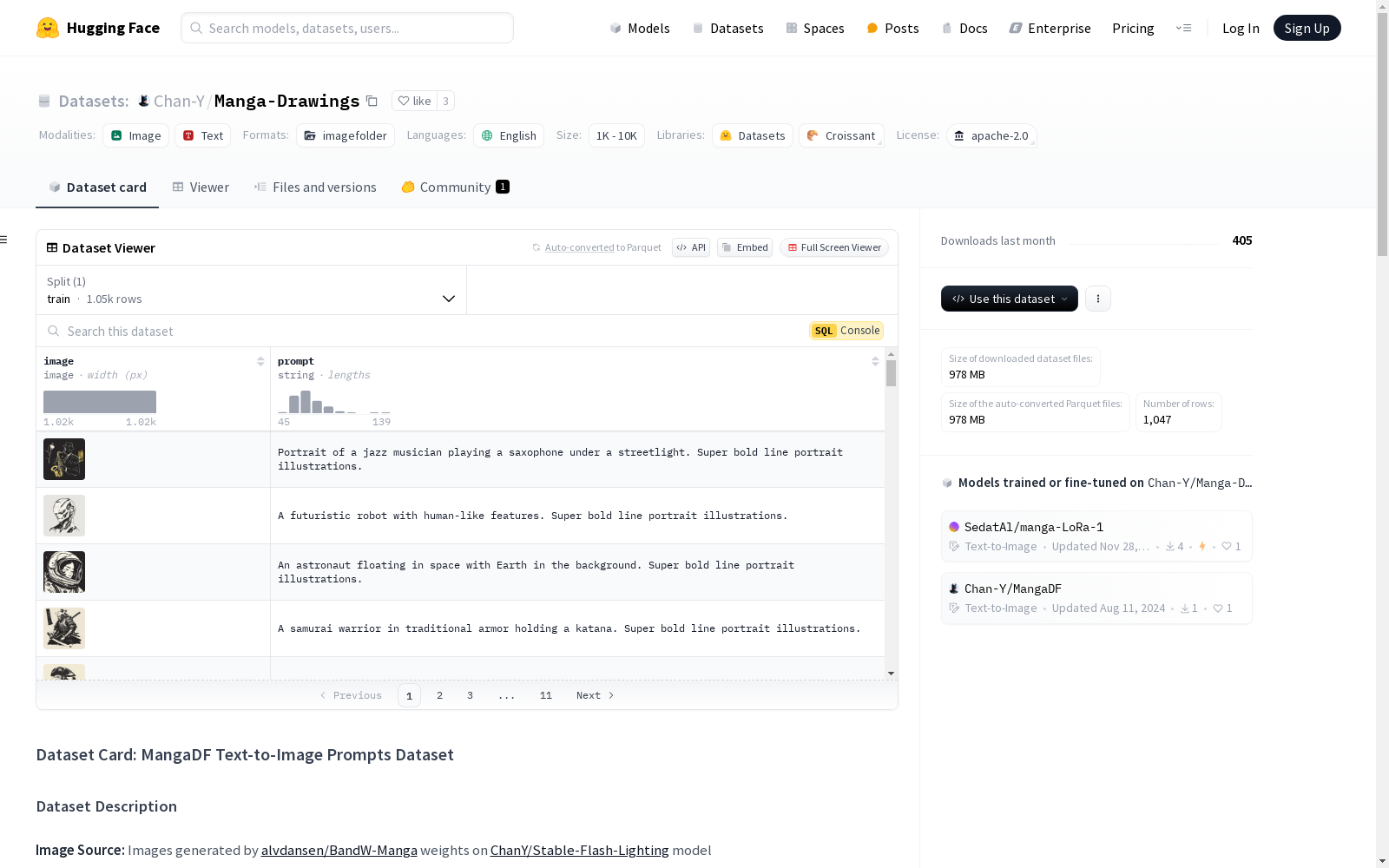Open the SQL Console
This screenshot has width=1389, height=868.
click(846, 331)
